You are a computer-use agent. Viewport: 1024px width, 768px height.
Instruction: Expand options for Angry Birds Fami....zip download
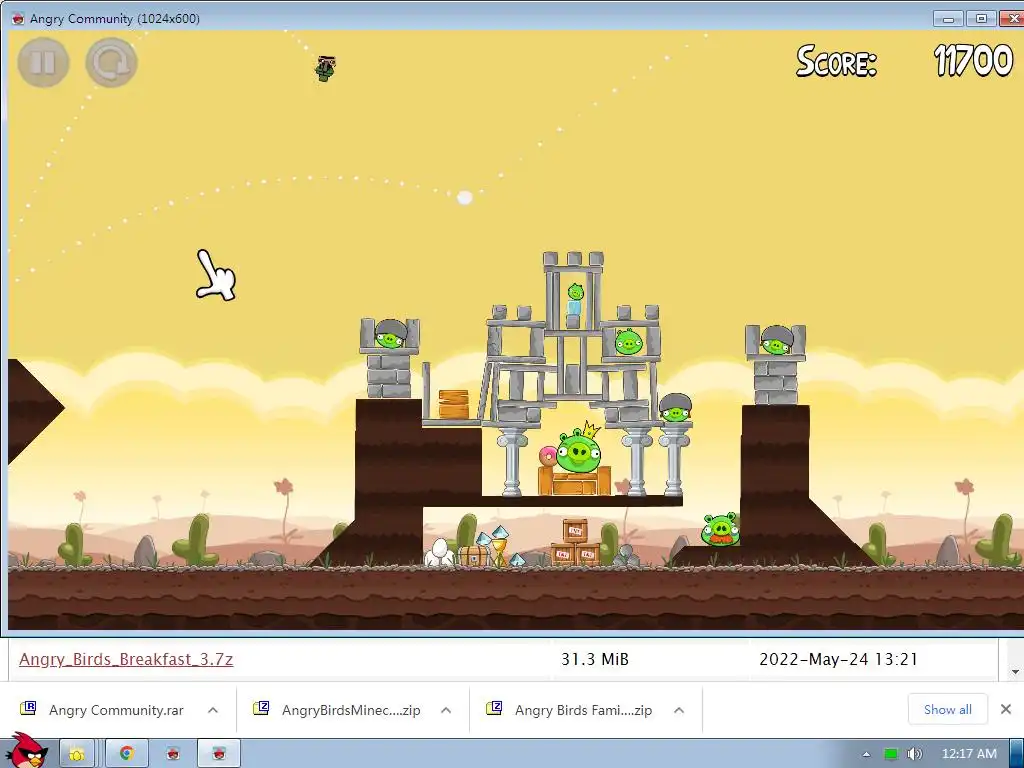pos(679,710)
